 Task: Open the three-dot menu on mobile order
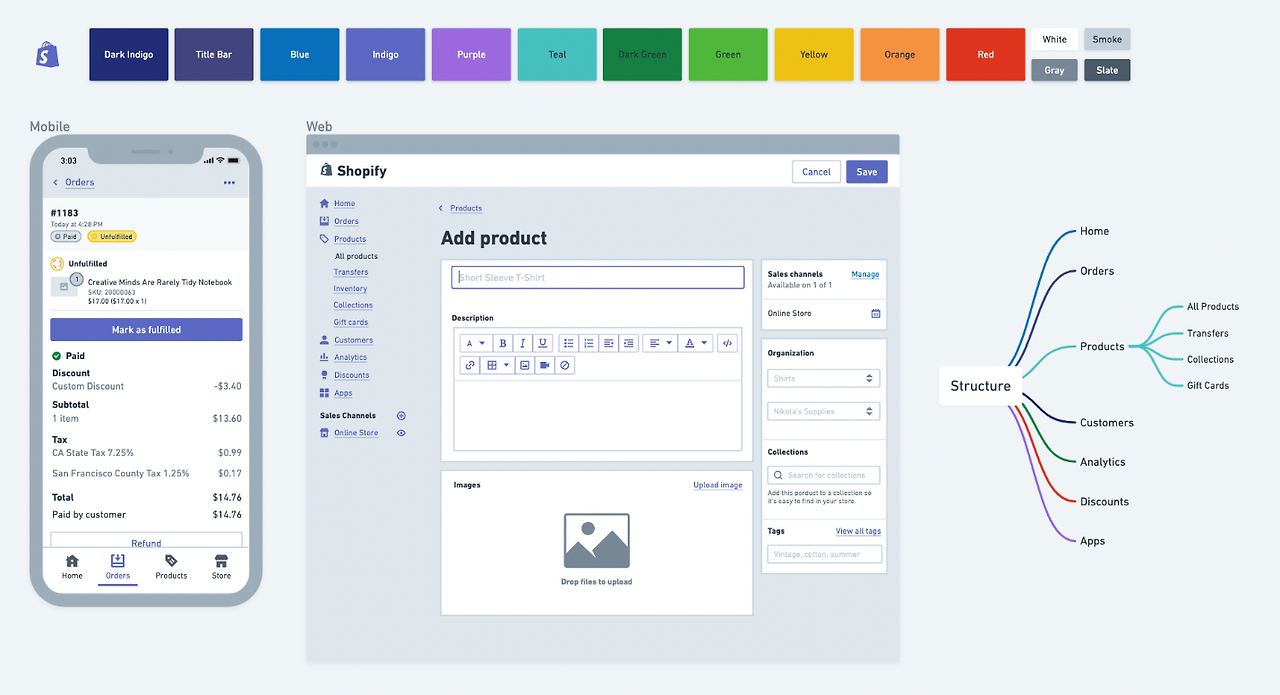tap(229, 183)
